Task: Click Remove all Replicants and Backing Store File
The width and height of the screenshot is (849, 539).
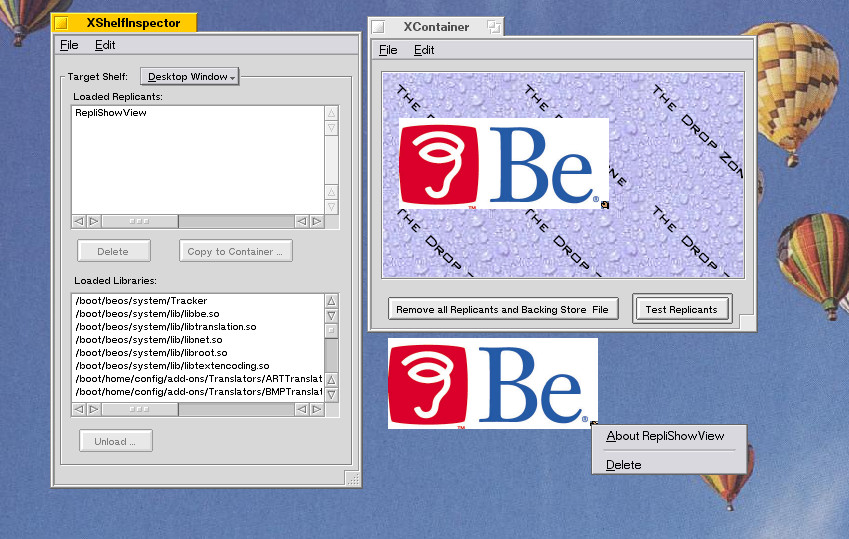Action: 503,309
